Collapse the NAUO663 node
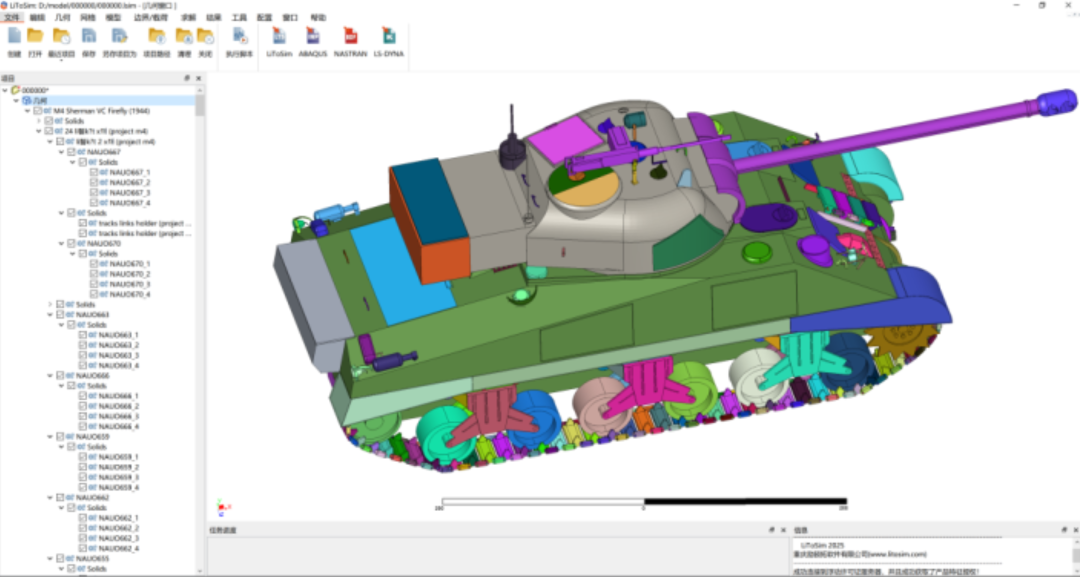The height and width of the screenshot is (577, 1080). [x=50, y=315]
